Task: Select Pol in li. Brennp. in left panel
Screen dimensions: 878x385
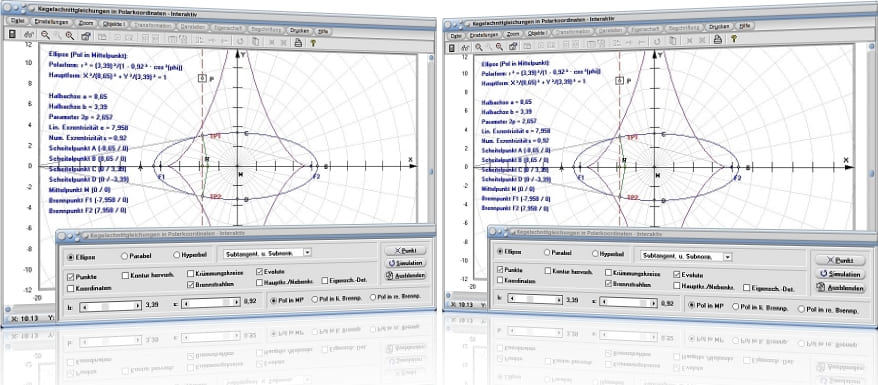Action: 315,299
